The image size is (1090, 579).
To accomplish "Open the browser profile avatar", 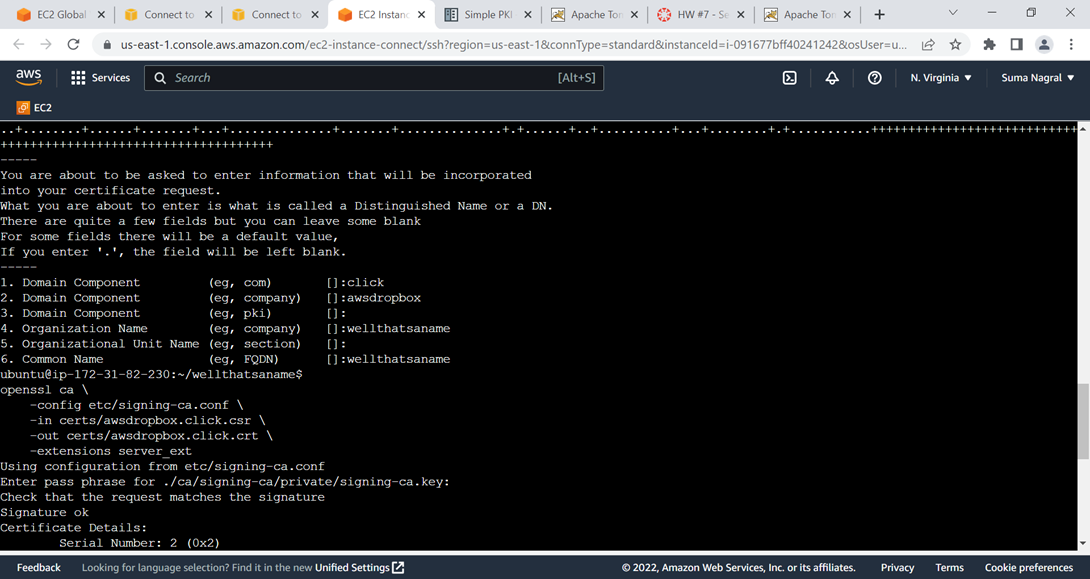I will [x=1044, y=45].
